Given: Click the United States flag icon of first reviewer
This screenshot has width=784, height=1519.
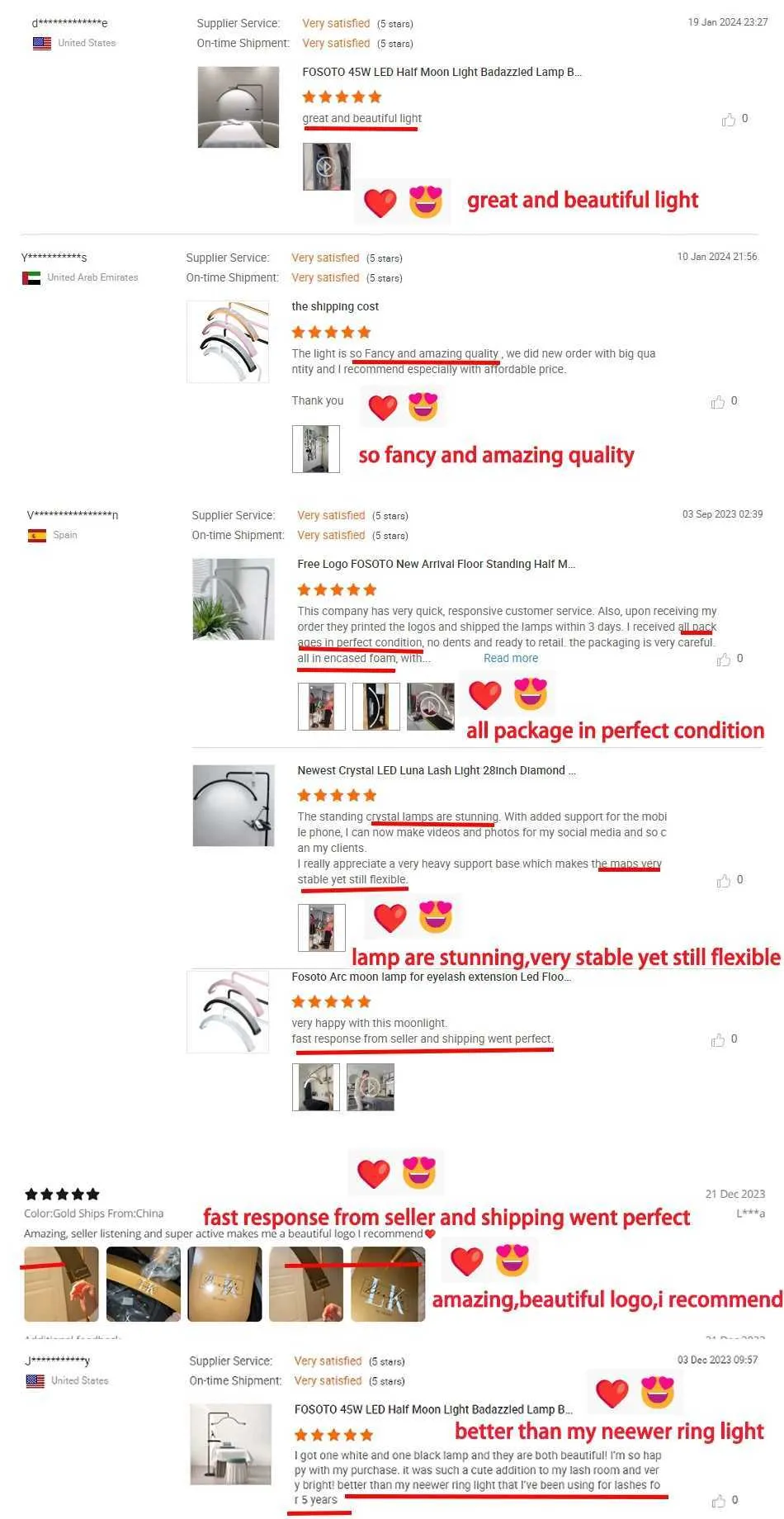Looking at the screenshot, I should [42, 43].
